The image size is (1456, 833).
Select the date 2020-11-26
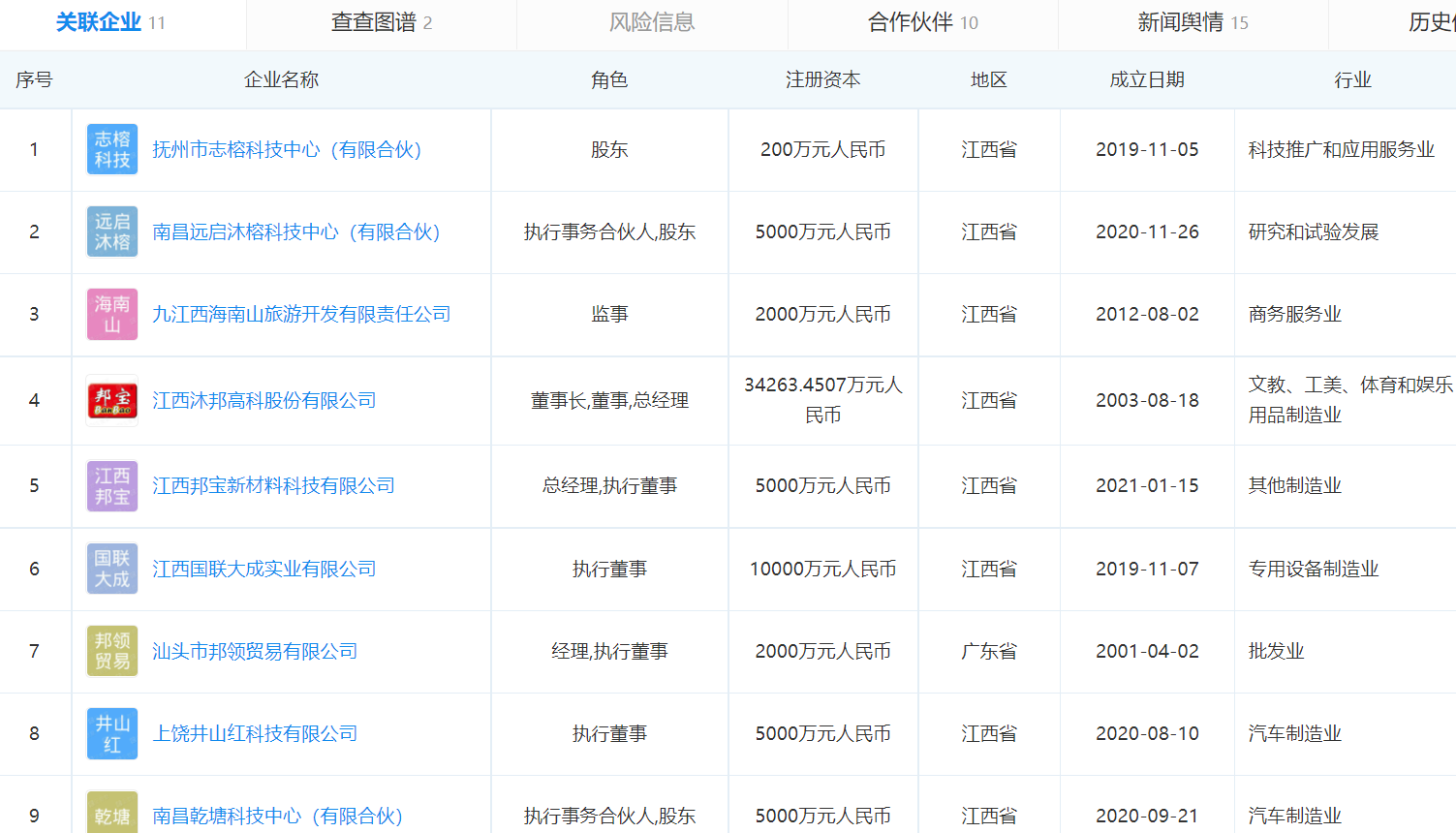point(1147,232)
